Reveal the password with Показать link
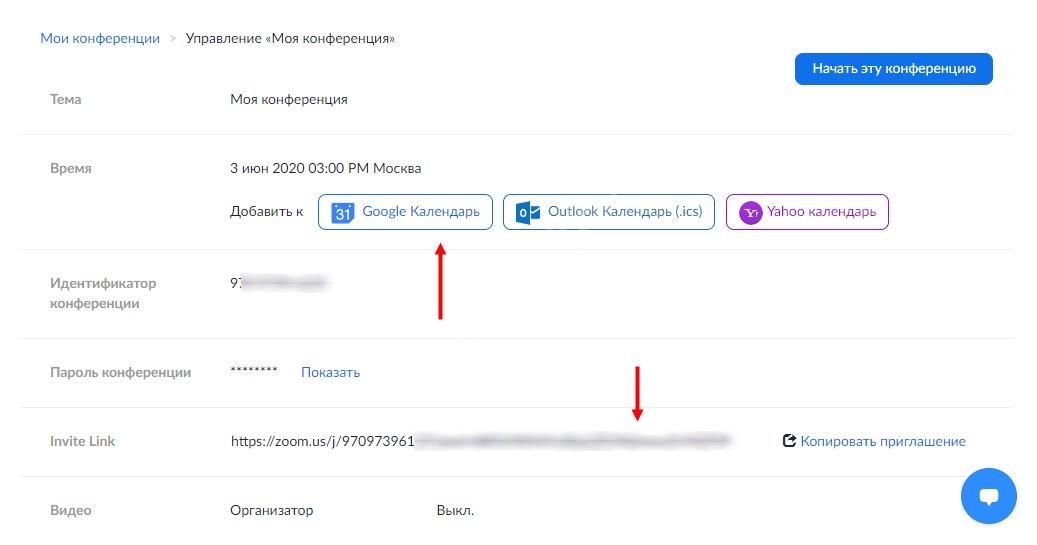The height and width of the screenshot is (545, 1037). pos(330,372)
